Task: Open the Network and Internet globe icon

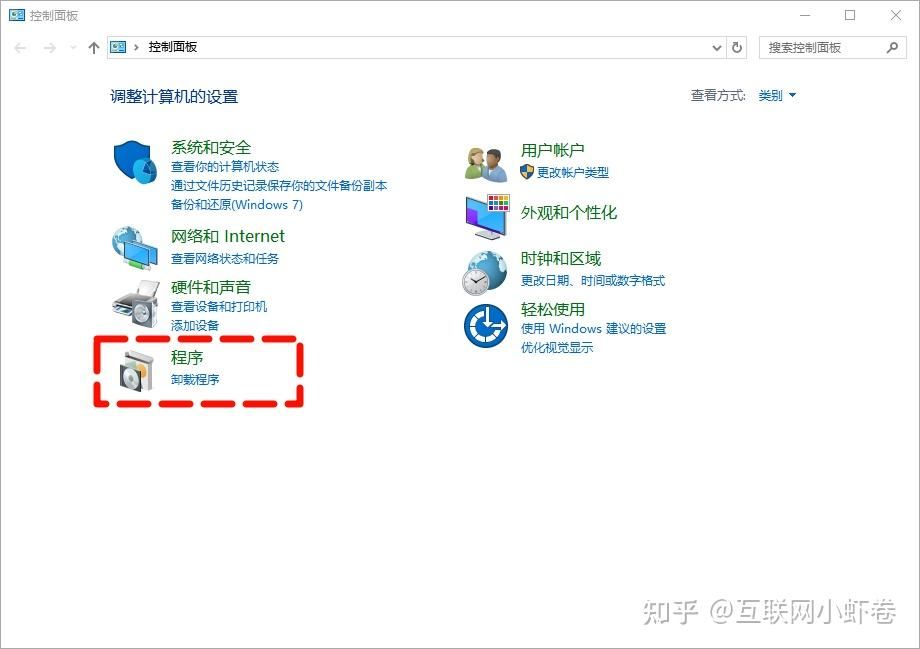Action: pyautogui.click(x=134, y=247)
